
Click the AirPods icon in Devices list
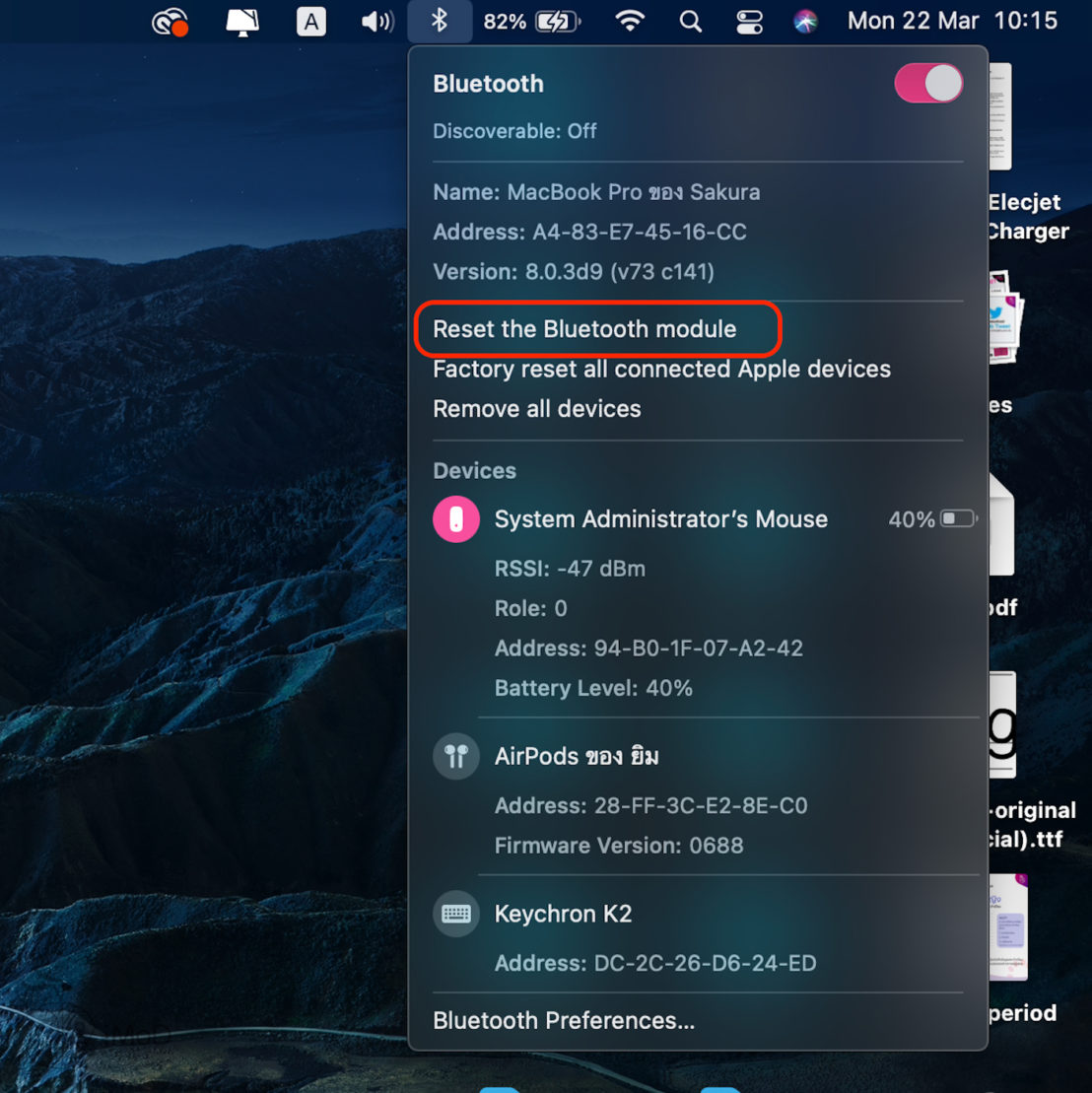[x=455, y=756]
